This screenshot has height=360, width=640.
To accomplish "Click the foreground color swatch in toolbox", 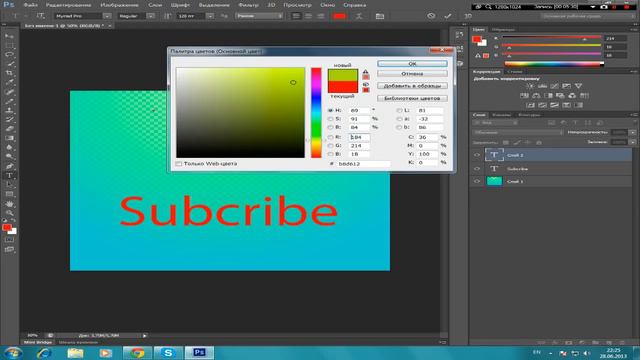I will tap(7, 228).
